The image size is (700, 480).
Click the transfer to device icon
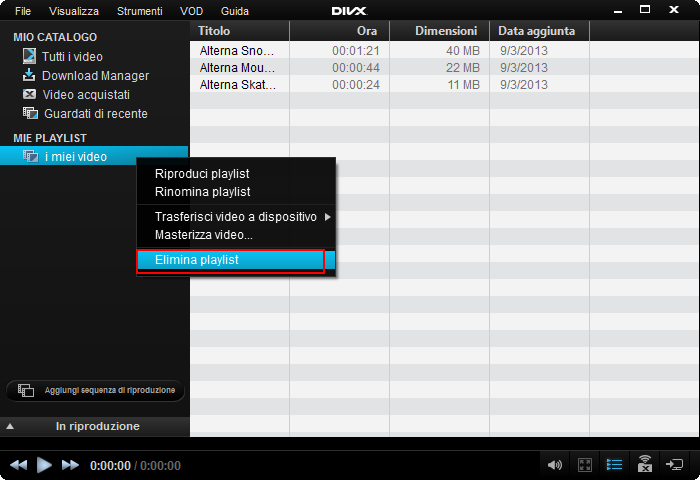tap(675, 465)
